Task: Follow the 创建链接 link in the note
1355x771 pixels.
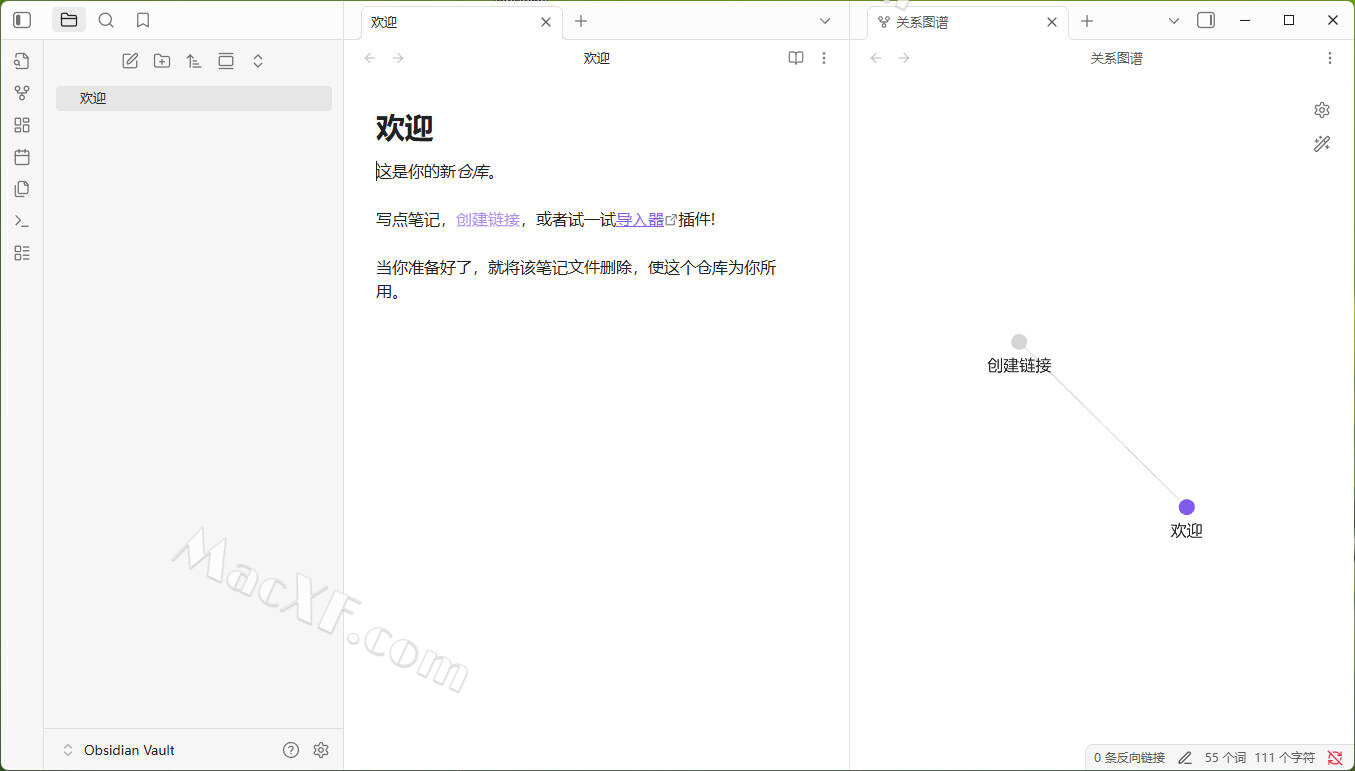Action: point(488,220)
